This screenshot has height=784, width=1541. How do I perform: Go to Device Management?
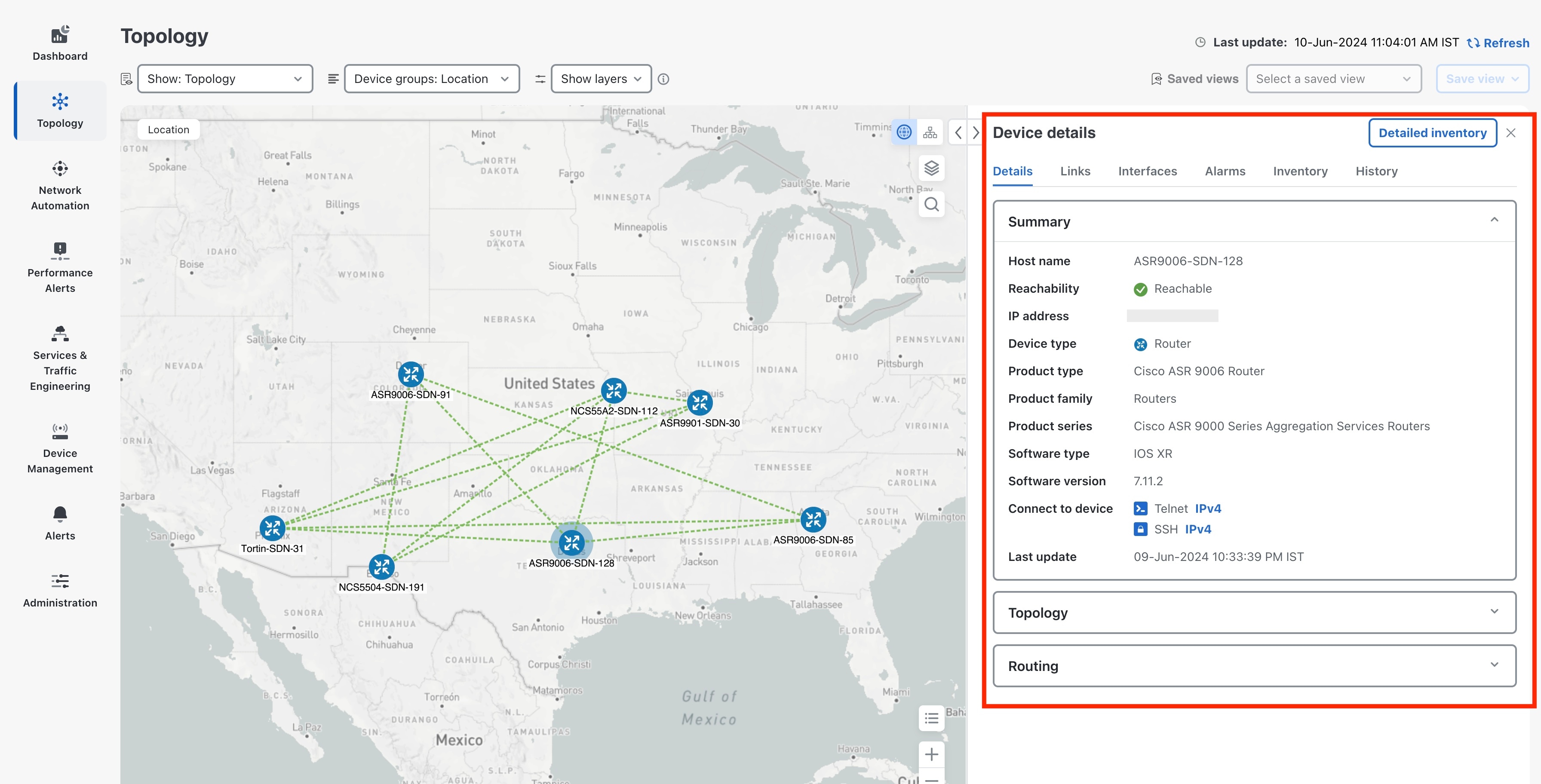point(60,448)
